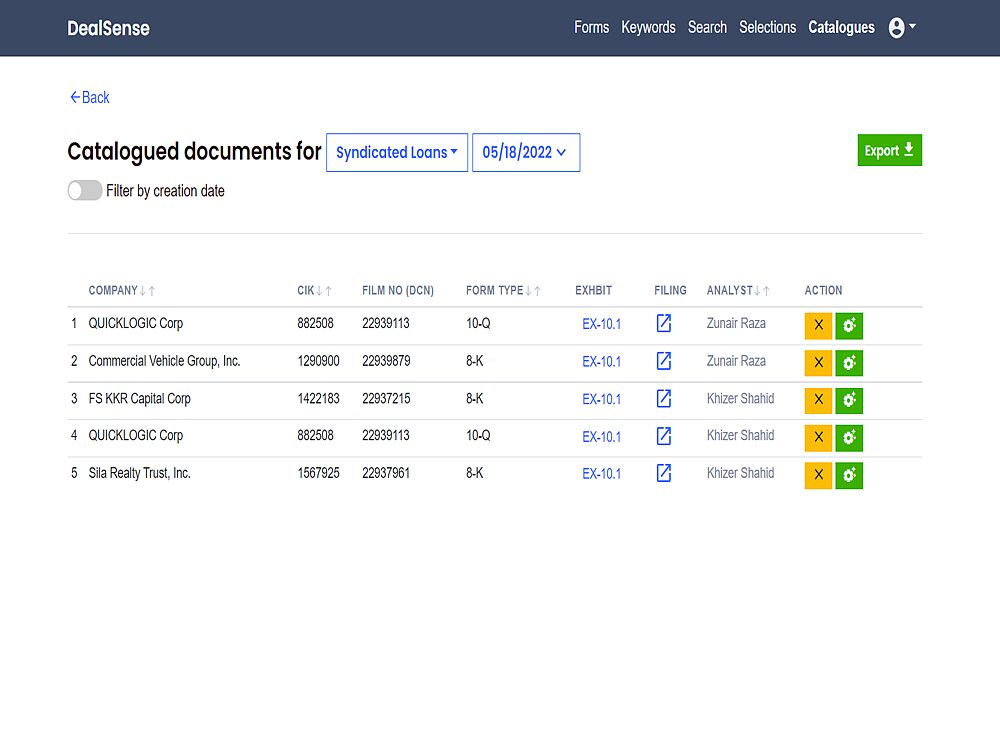Open Catalogues in navigation bar
The width and height of the screenshot is (1000, 750).
(x=841, y=27)
